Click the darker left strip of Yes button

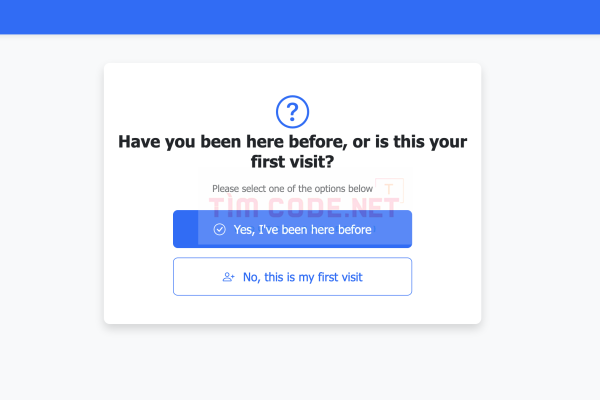click(186, 228)
